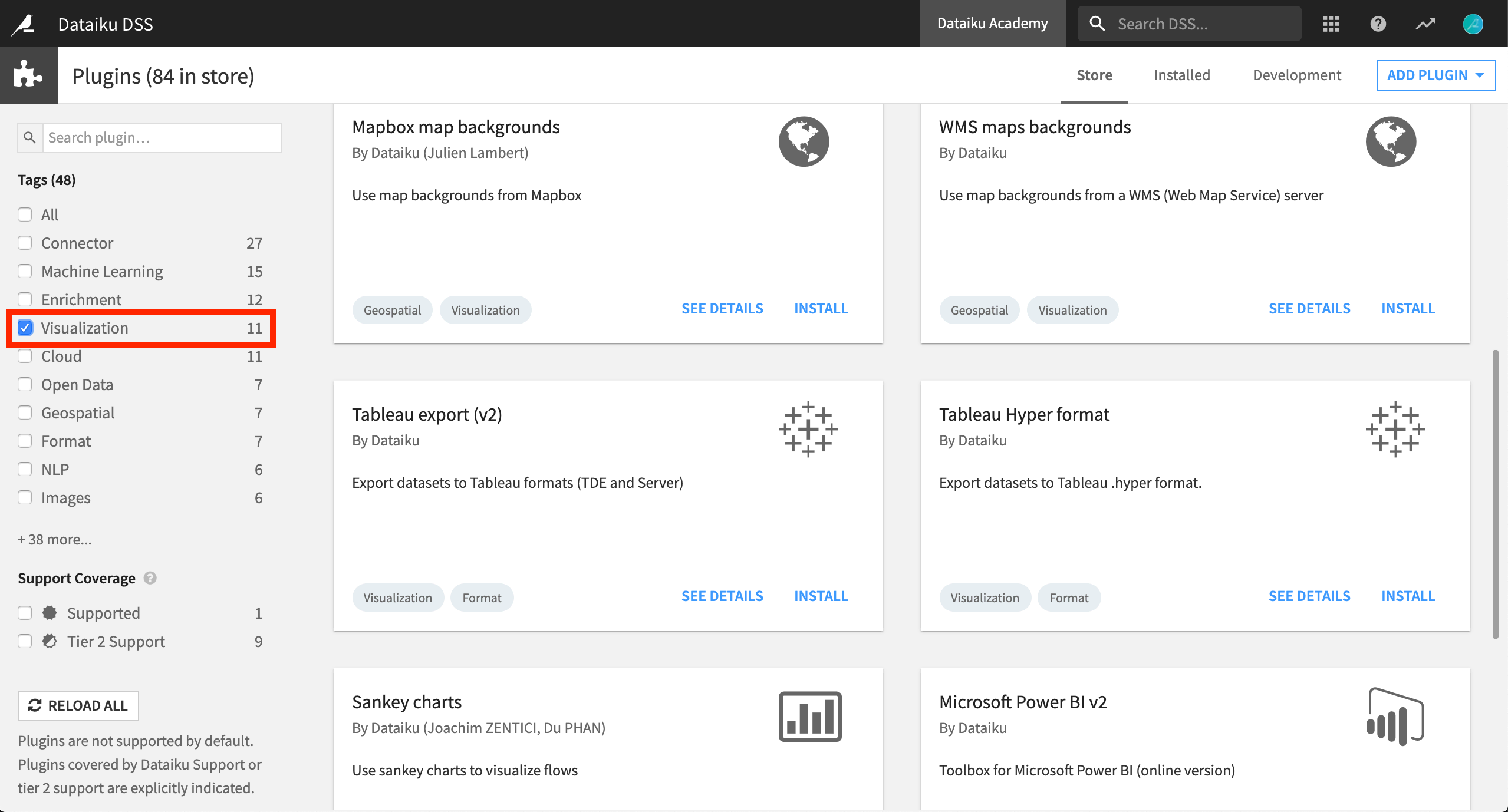Click INSTALL for Tableau export v2

tap(820, 595)
